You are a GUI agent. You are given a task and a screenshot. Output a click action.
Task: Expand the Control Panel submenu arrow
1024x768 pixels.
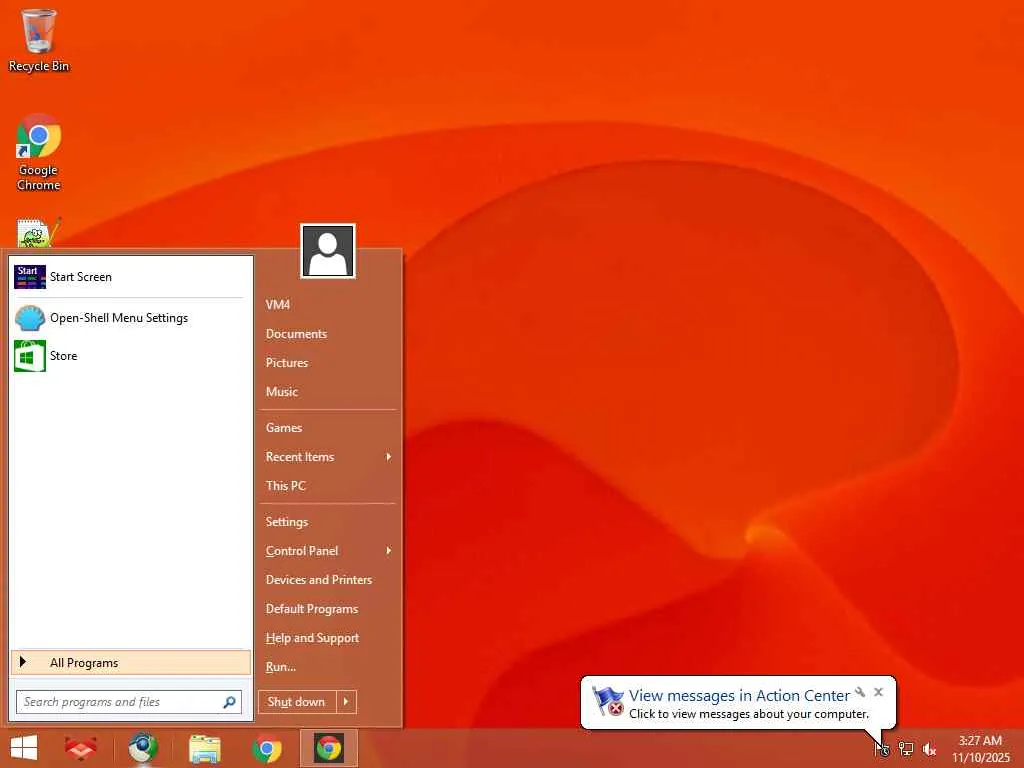[389, 551]
